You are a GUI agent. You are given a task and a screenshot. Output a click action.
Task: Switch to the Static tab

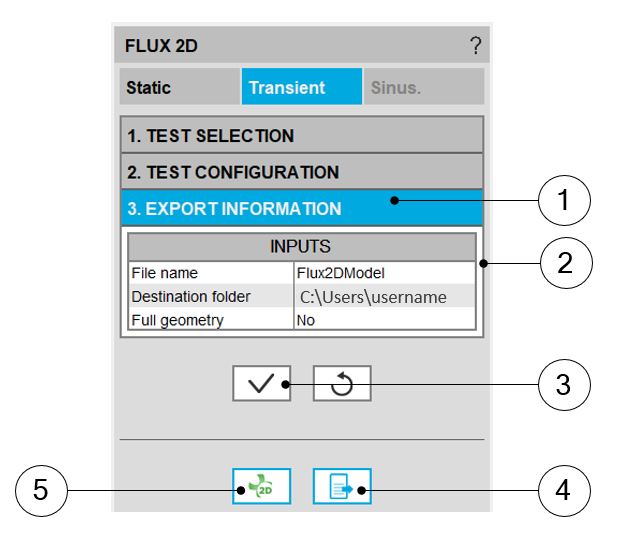click(178, 88)
